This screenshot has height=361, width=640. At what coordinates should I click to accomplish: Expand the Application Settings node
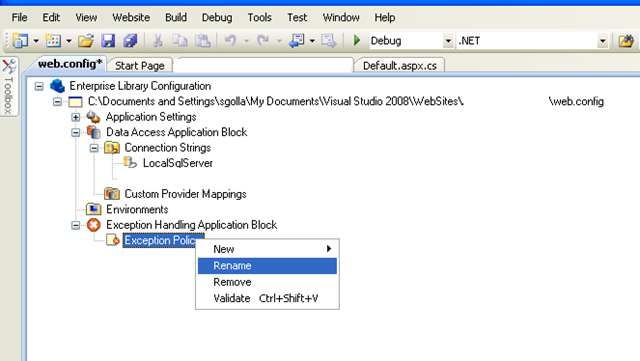click(76, 117)
